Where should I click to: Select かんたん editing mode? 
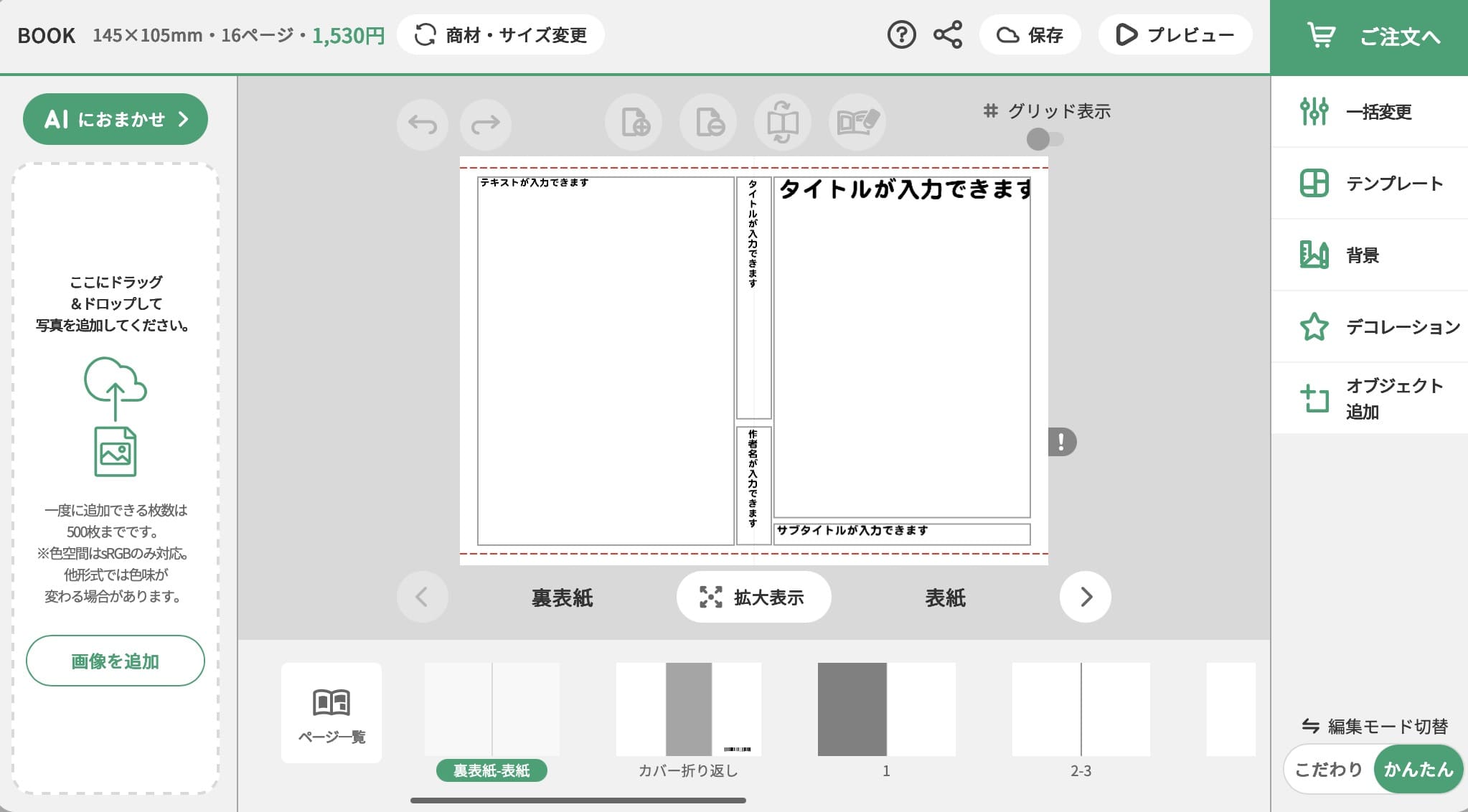click(1418, 769)
